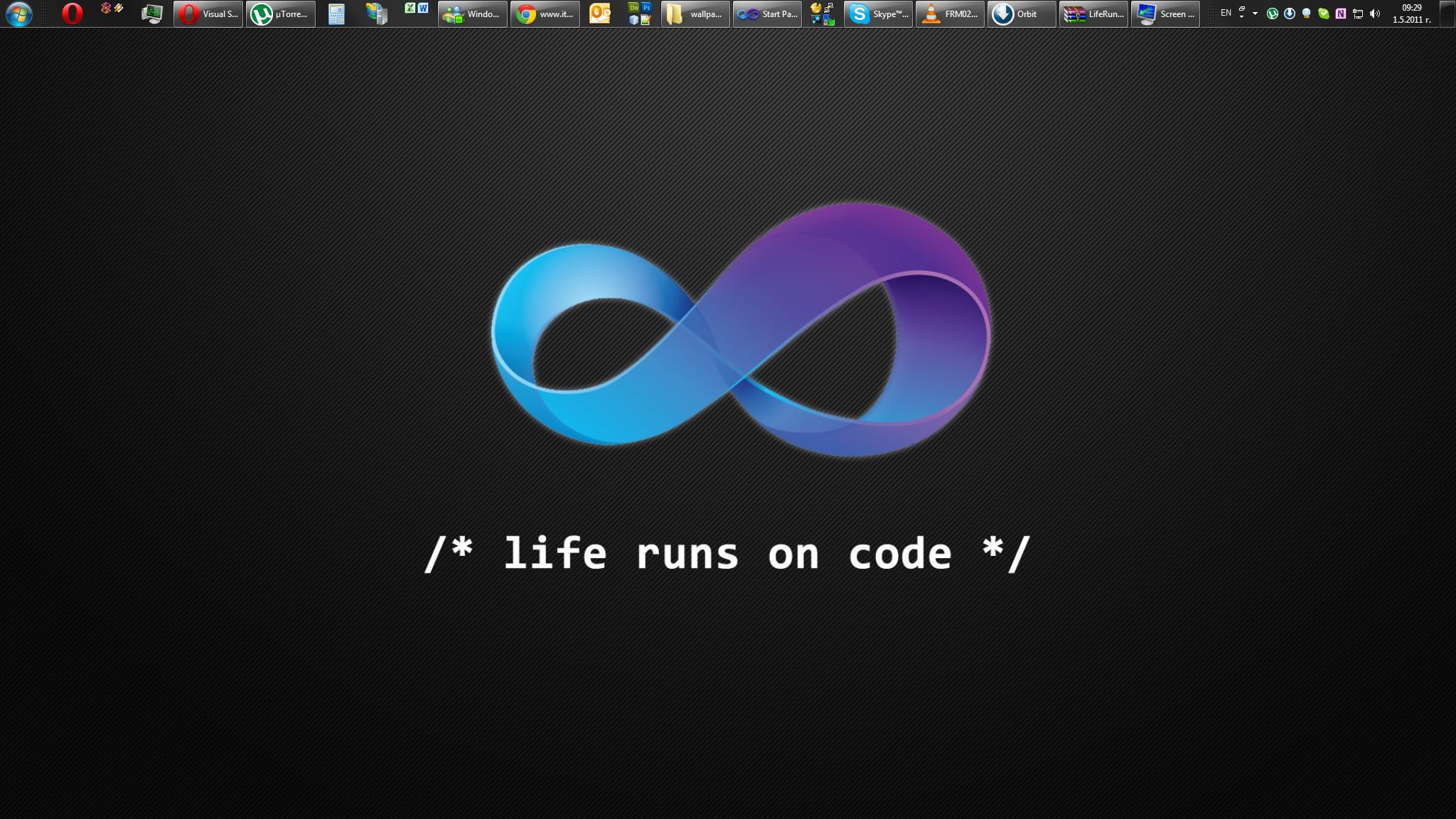Viewport: 1456px width, 819px height.
Task: Launch Photoshop from pinned icons
Action: point(646,8)
